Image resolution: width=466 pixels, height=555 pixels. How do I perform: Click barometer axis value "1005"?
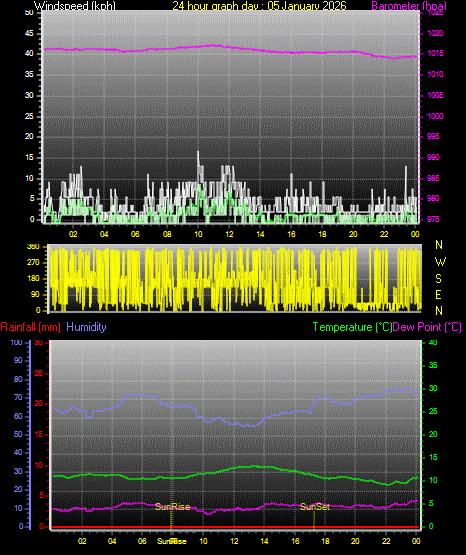coord(436,95)
